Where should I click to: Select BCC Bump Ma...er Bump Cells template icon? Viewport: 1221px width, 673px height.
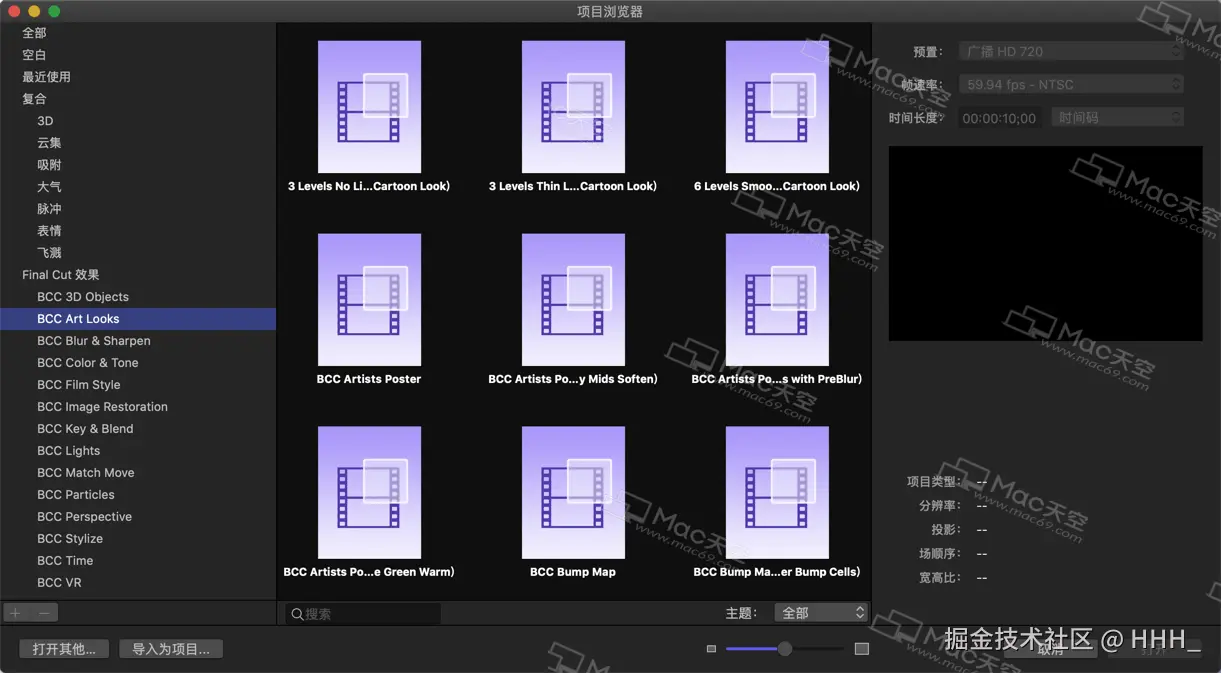click(777, 492)
